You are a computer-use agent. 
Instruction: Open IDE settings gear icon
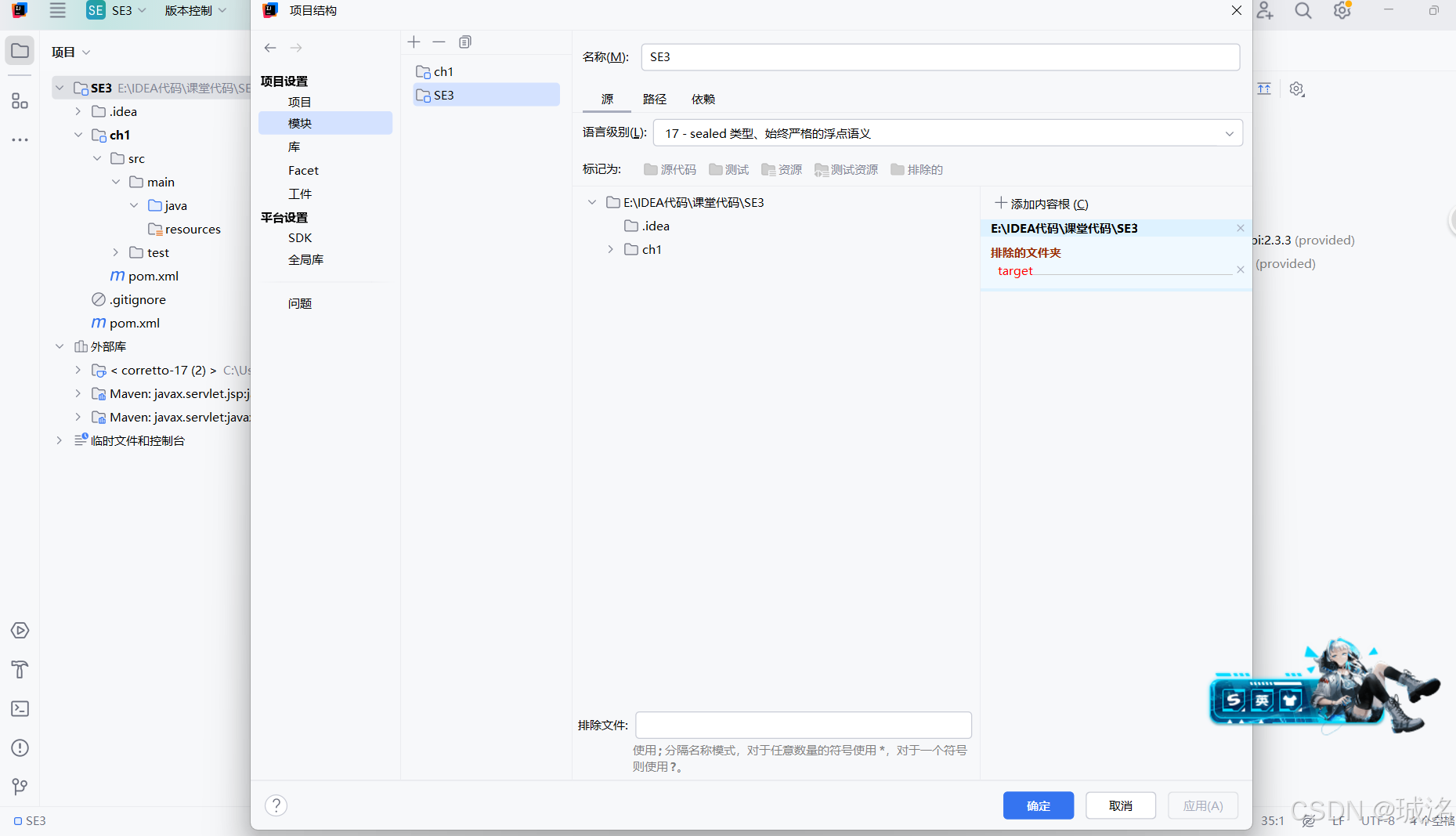click(x=1342, y=11)
